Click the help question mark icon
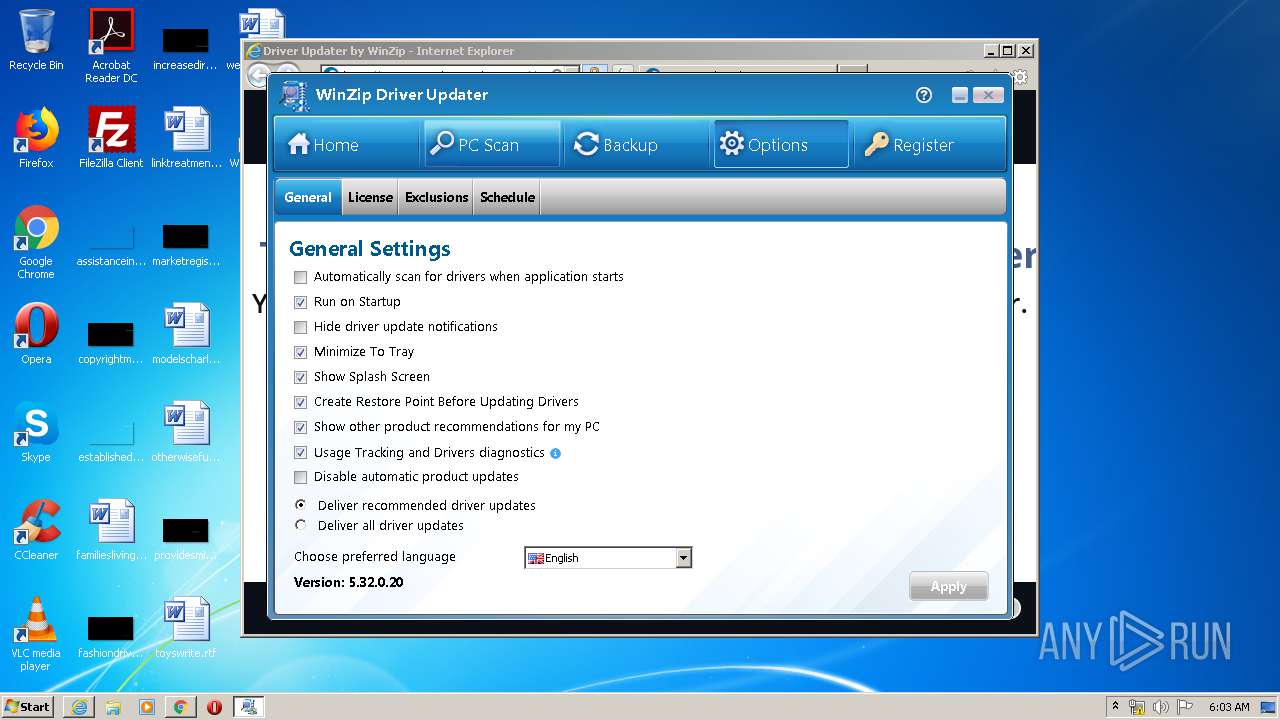1280x720 pixels. tap(924, 95)
